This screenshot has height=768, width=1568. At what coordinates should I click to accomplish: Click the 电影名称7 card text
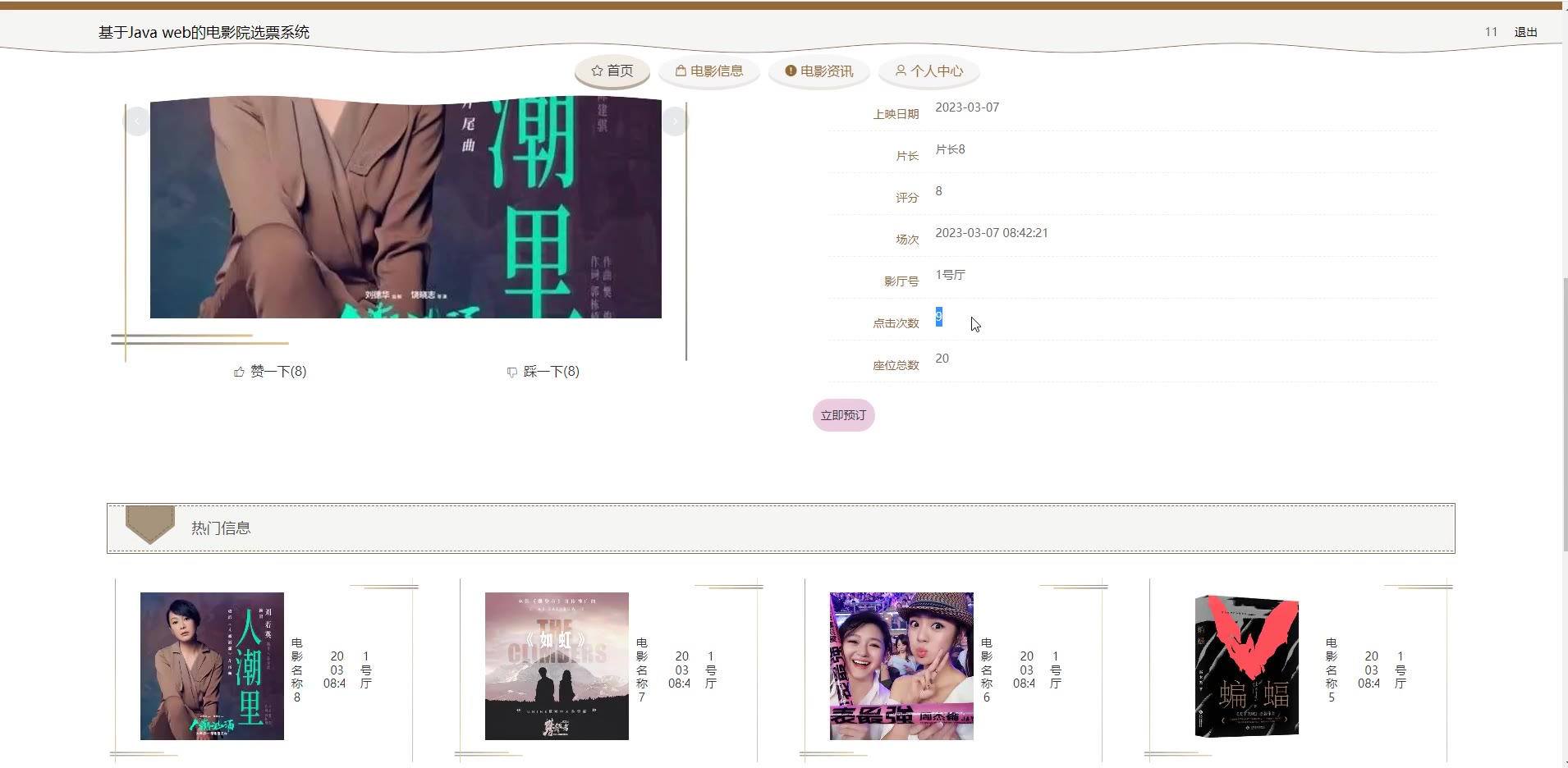pyautogui.click(x=642, y=670)
